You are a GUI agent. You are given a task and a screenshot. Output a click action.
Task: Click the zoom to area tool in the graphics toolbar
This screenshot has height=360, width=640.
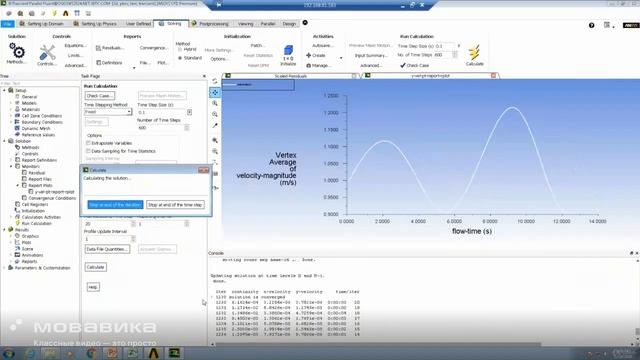[215, 114]
